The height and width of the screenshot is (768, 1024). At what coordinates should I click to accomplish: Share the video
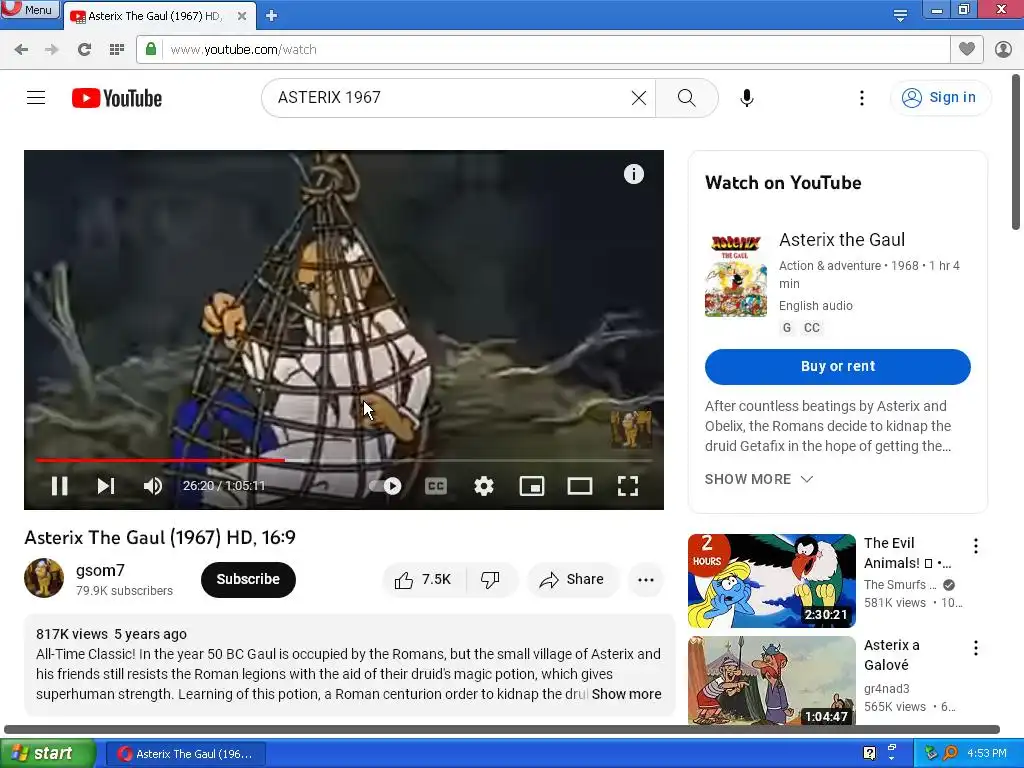click(571, 579)
